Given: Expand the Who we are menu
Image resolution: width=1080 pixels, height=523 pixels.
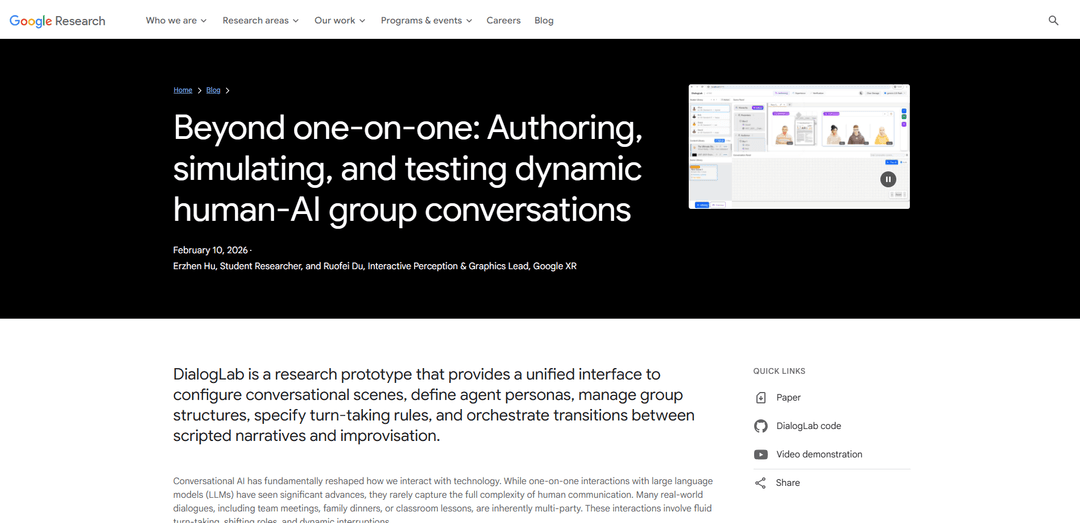Looking at the screenshot, I should coord(176,20).
